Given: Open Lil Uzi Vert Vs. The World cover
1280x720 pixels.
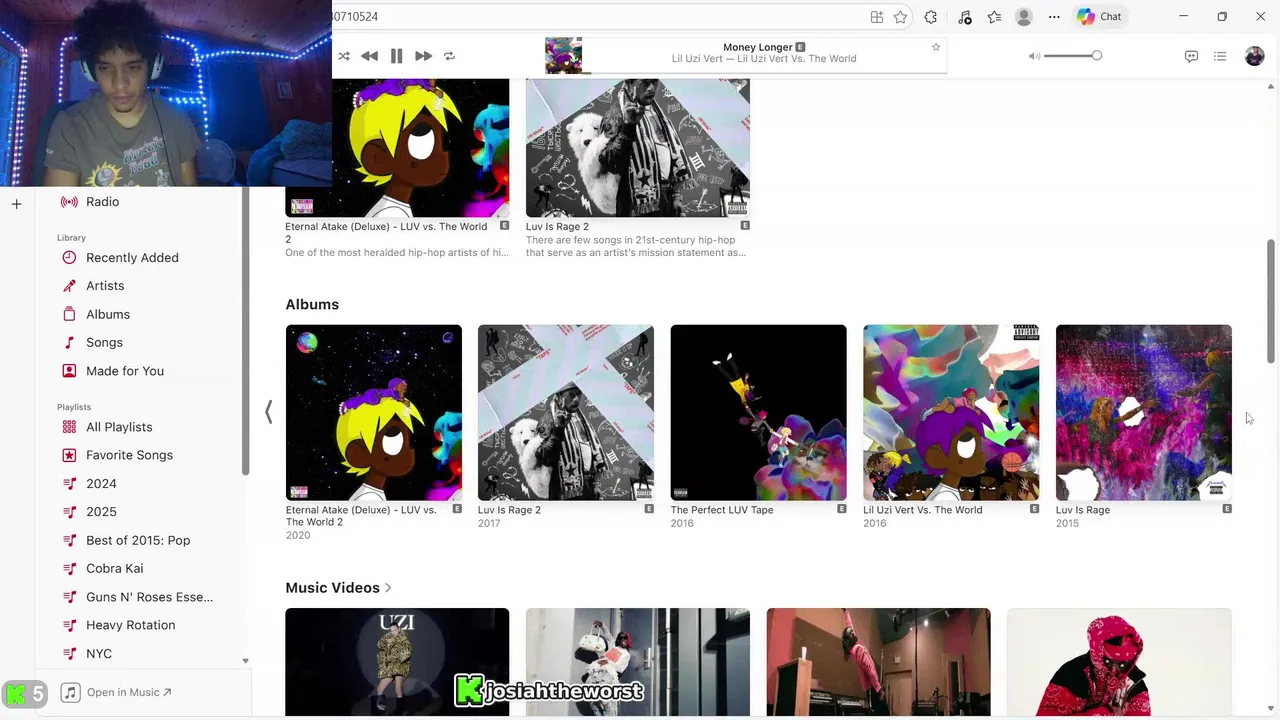Looking at the screenshot, I should coord(951,412).
